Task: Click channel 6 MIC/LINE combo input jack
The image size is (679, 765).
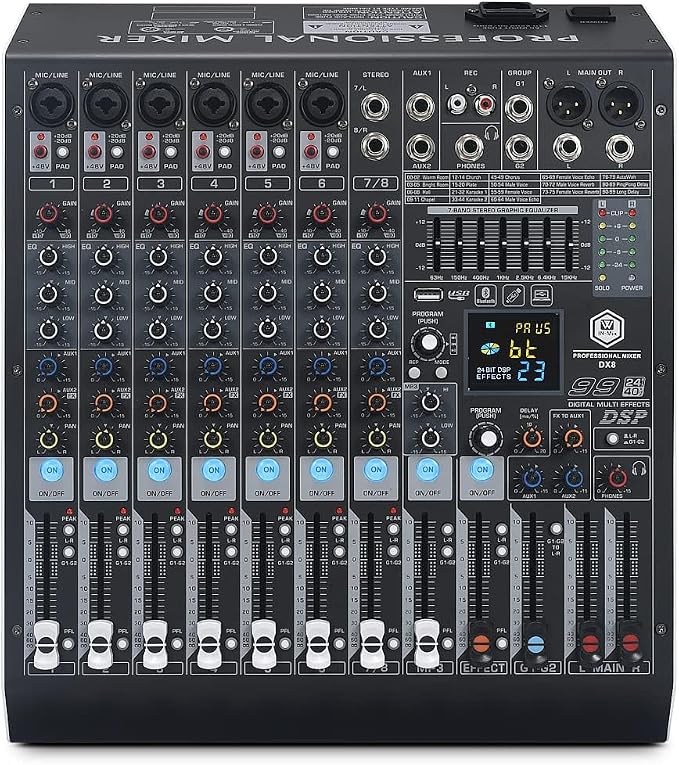Action: [321, 103]
